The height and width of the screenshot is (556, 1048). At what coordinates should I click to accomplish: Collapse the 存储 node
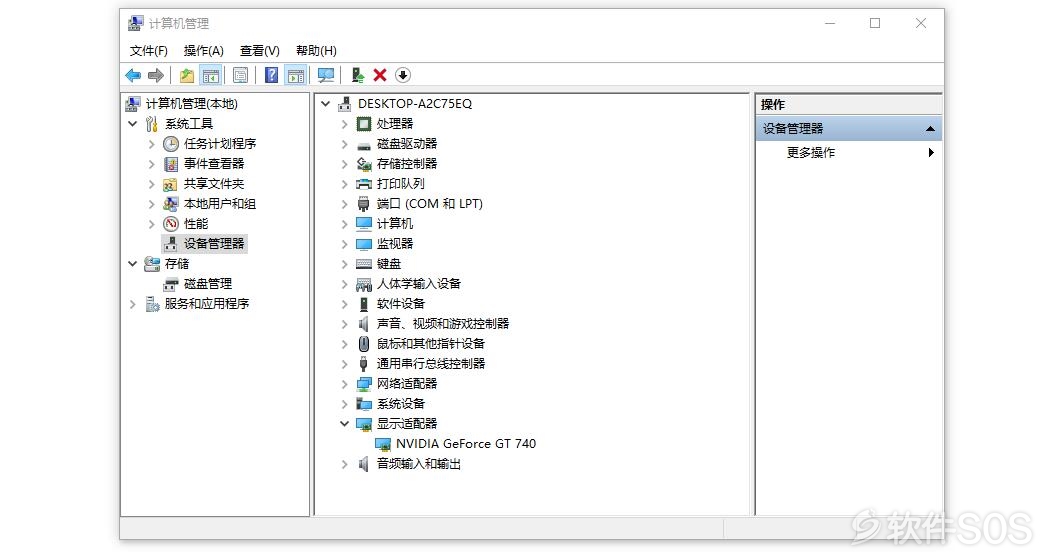coord(132,264)
